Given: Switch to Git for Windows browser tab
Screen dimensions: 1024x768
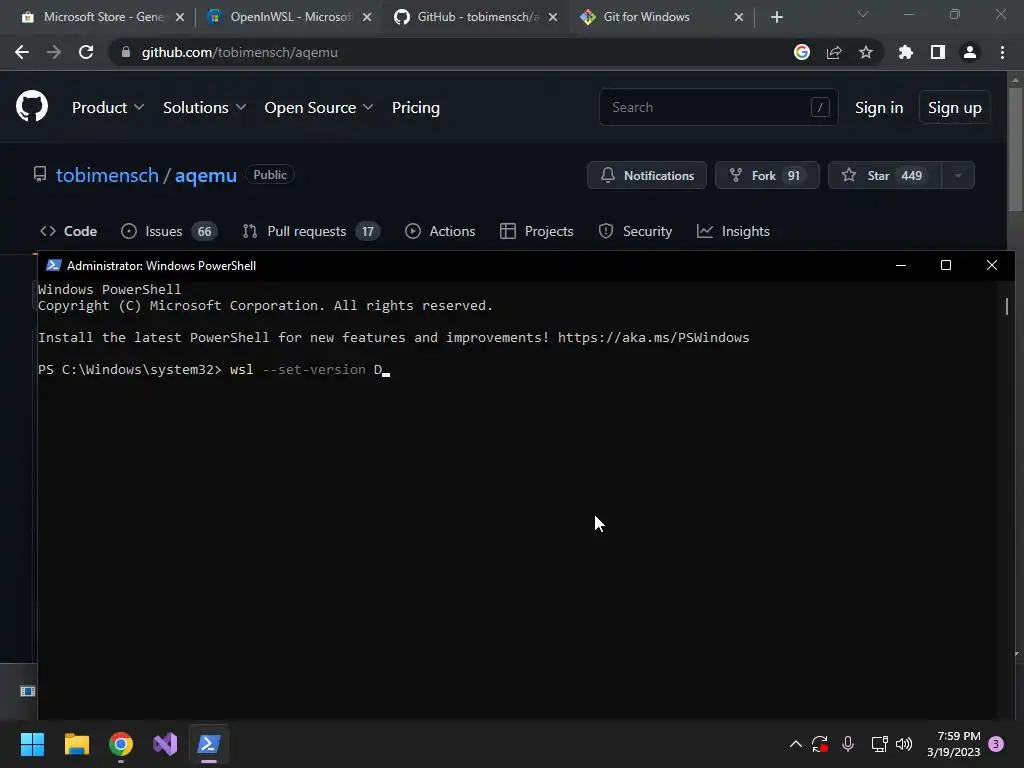Looking at the screenshot, I should (x=660, y=18).
